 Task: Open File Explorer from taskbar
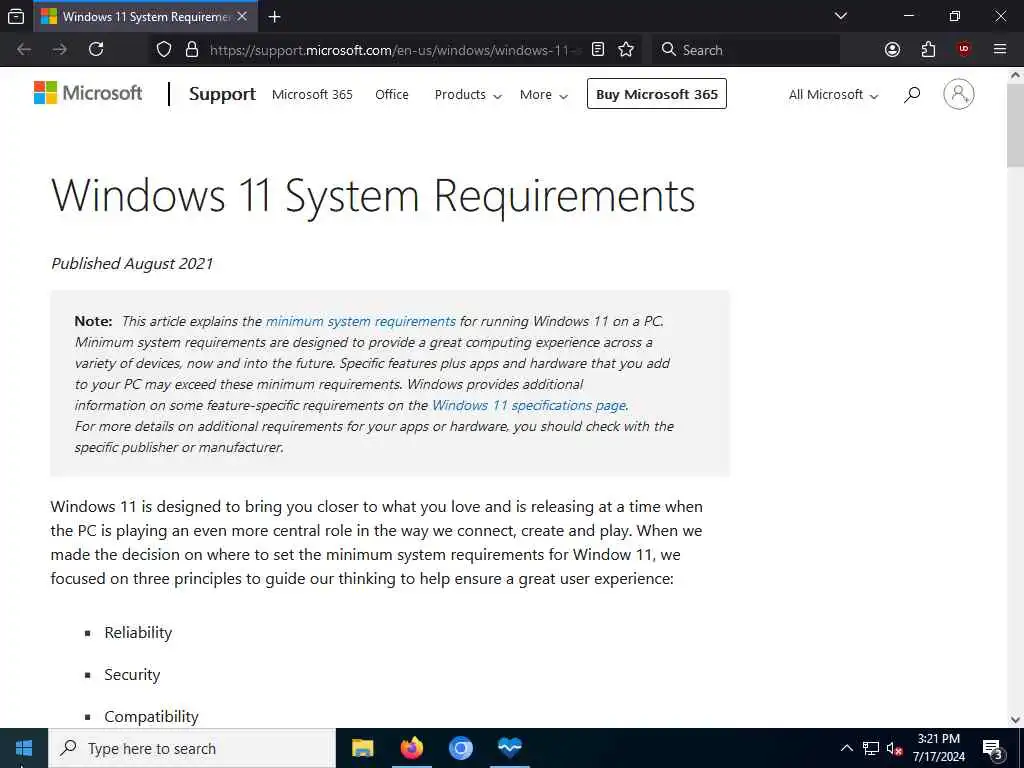(362, 748)
